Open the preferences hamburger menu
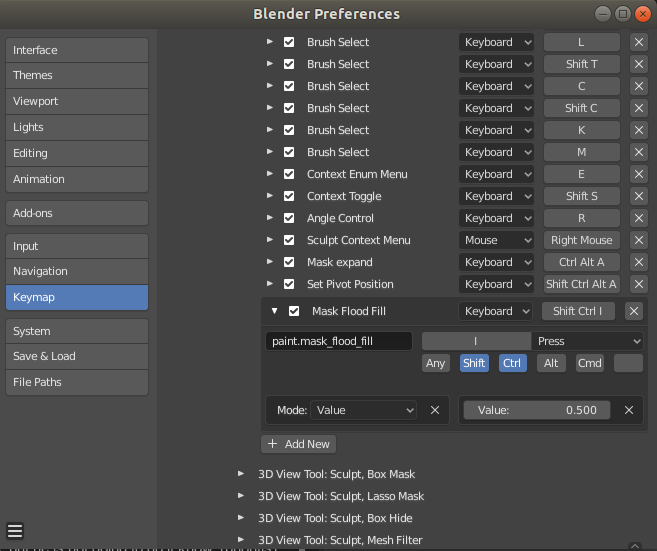The image size is (657, 551). [15, 531]
